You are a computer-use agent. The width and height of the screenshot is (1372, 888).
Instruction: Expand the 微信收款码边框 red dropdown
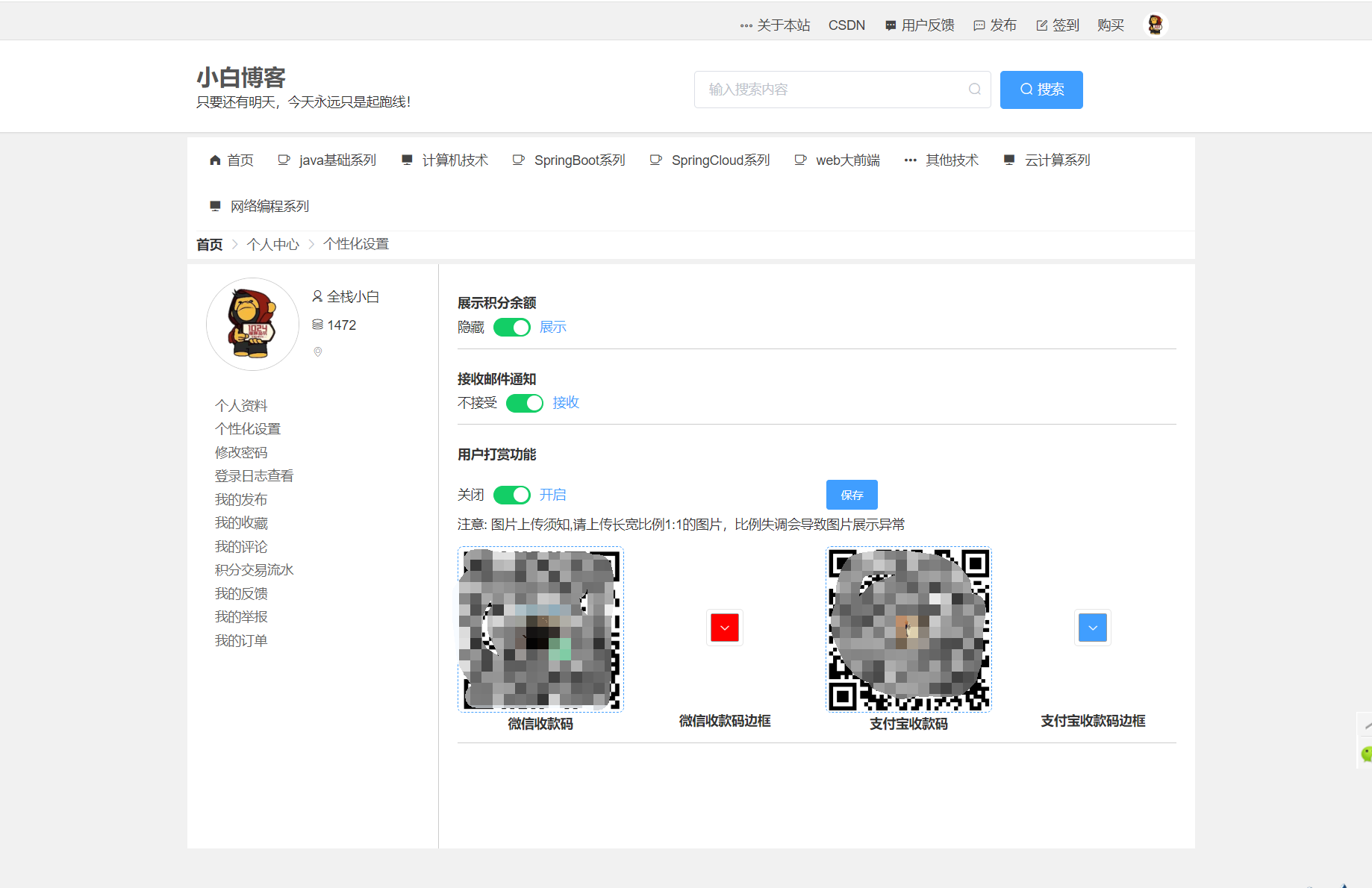pos(723,628)
